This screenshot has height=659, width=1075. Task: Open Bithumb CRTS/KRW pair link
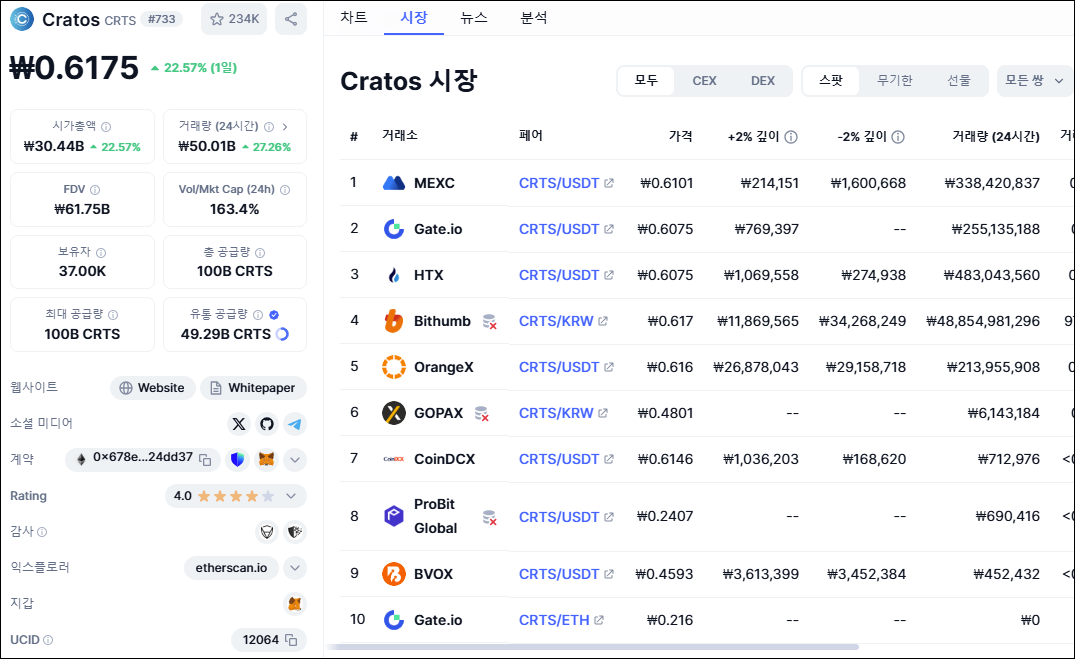click(563, 321)
